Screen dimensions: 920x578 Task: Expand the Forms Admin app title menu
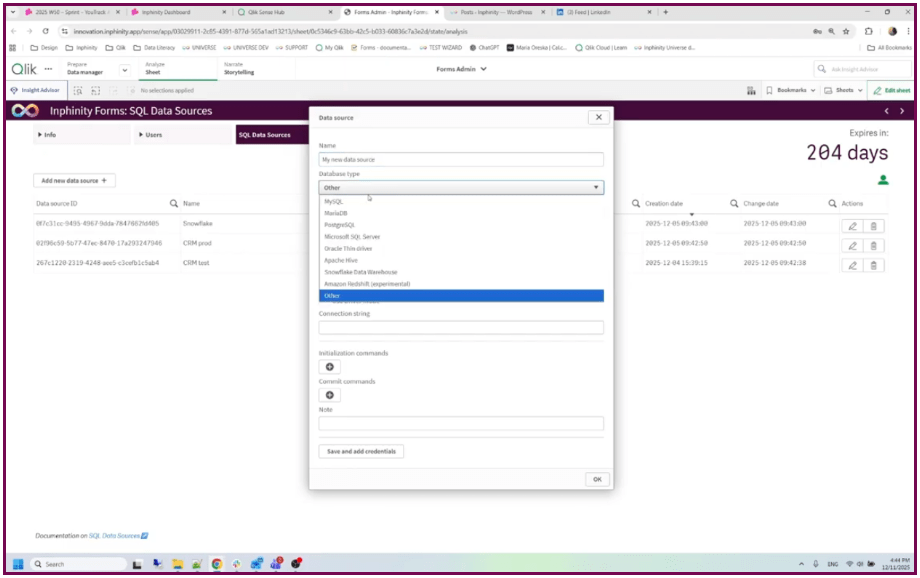pyautogui.click(x=461, y=69)
